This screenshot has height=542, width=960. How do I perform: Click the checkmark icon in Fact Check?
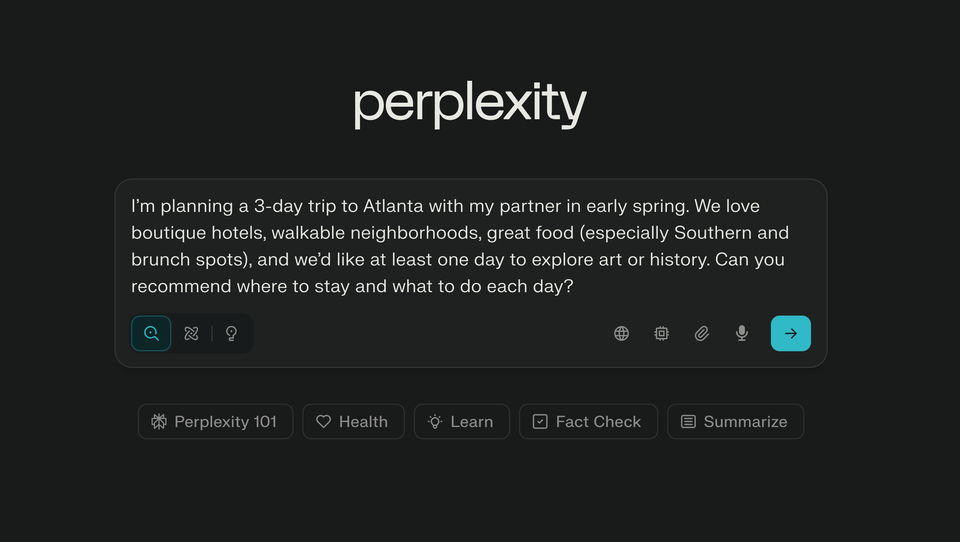(540, 422)
